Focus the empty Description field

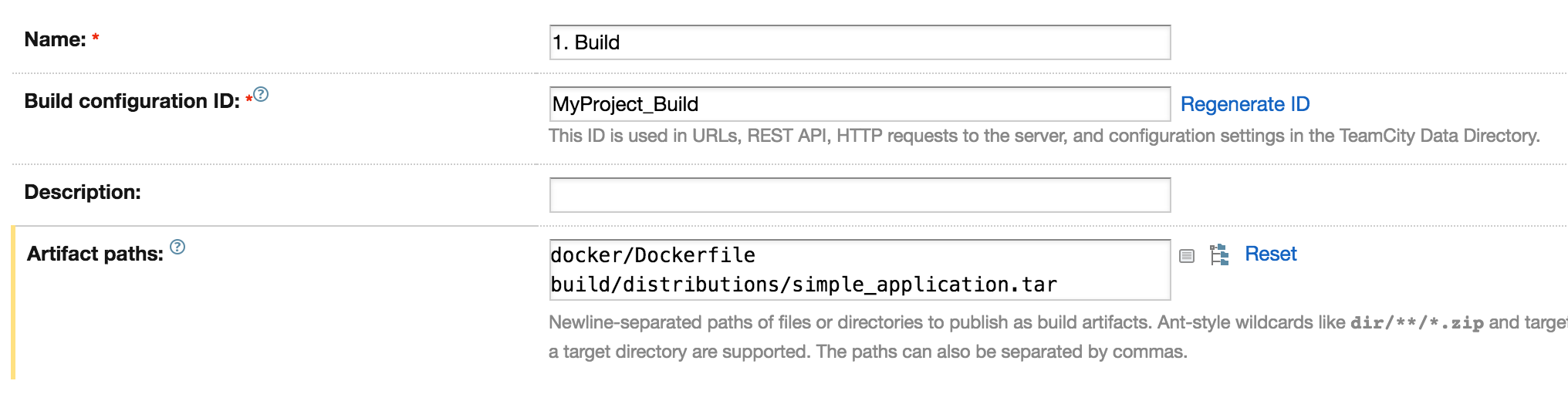(x=860, y=195)
